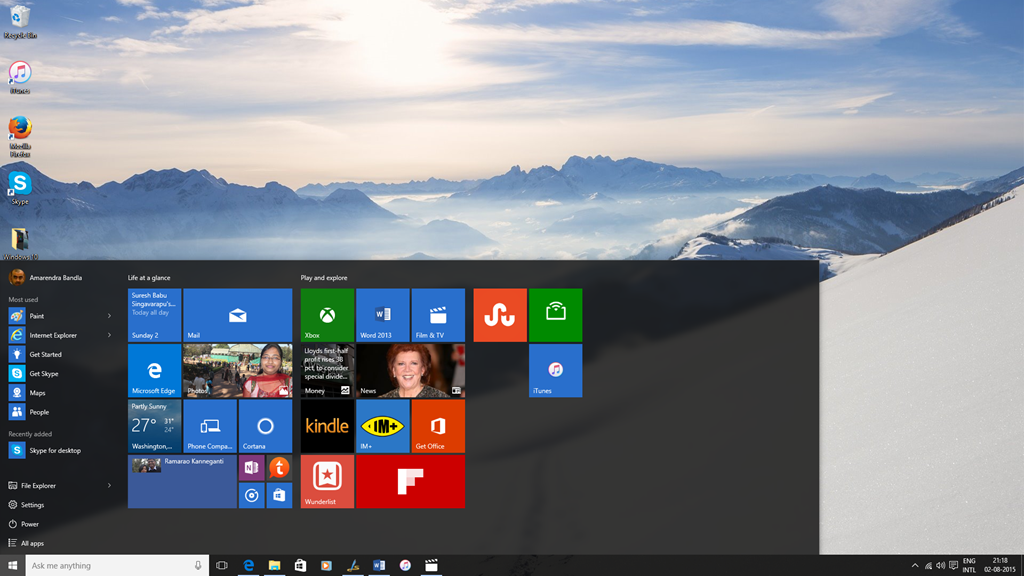
Task: Click the pen-and-signature taskbar icon
Action: [353, 566]
